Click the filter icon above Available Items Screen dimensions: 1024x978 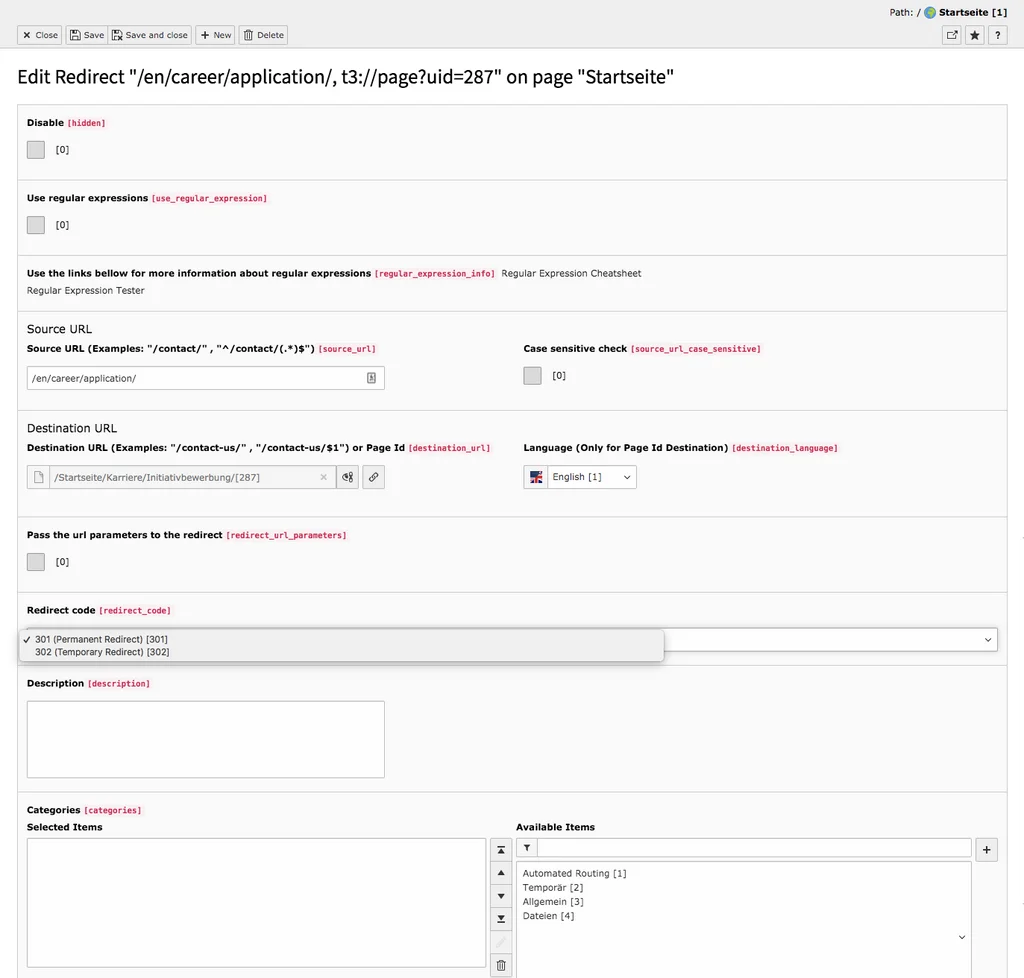526,847
